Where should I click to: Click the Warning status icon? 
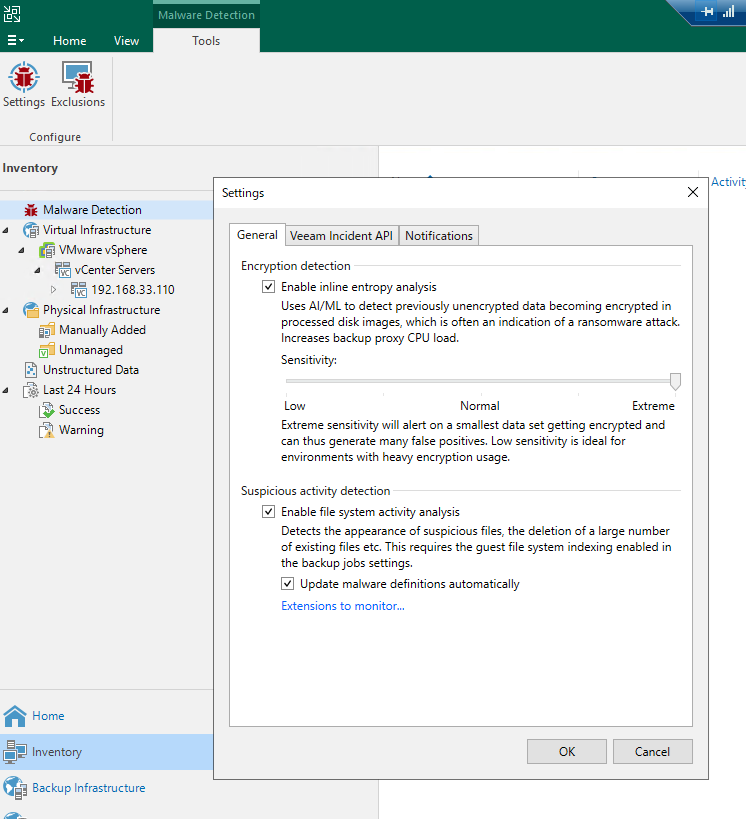point(47,430)
